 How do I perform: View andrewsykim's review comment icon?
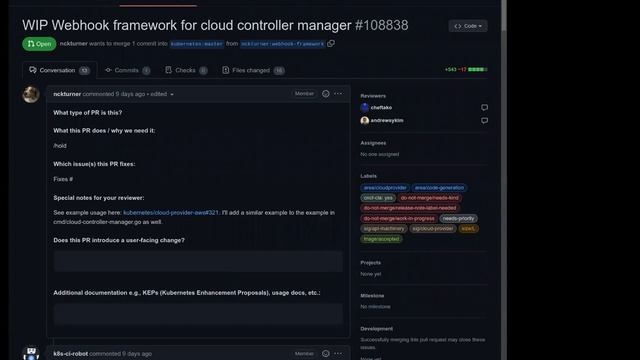[x=484, y=120]
